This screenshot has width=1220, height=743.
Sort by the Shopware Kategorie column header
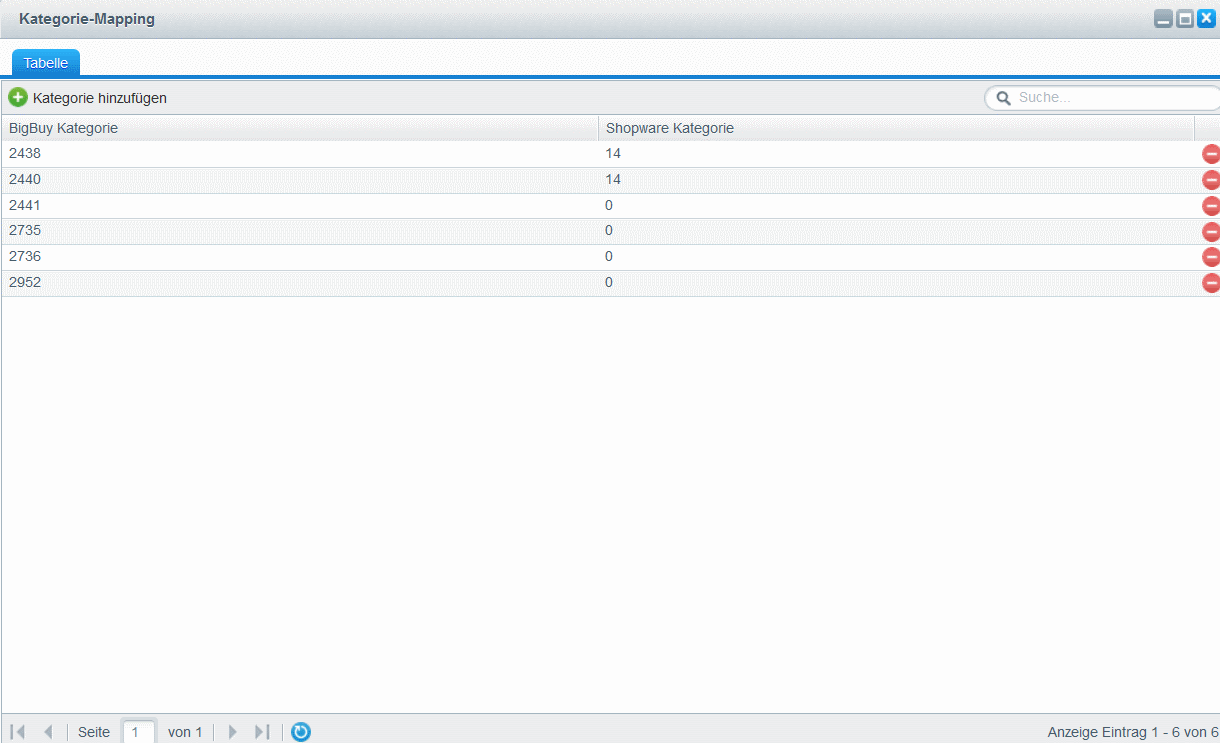coord(895,128)
